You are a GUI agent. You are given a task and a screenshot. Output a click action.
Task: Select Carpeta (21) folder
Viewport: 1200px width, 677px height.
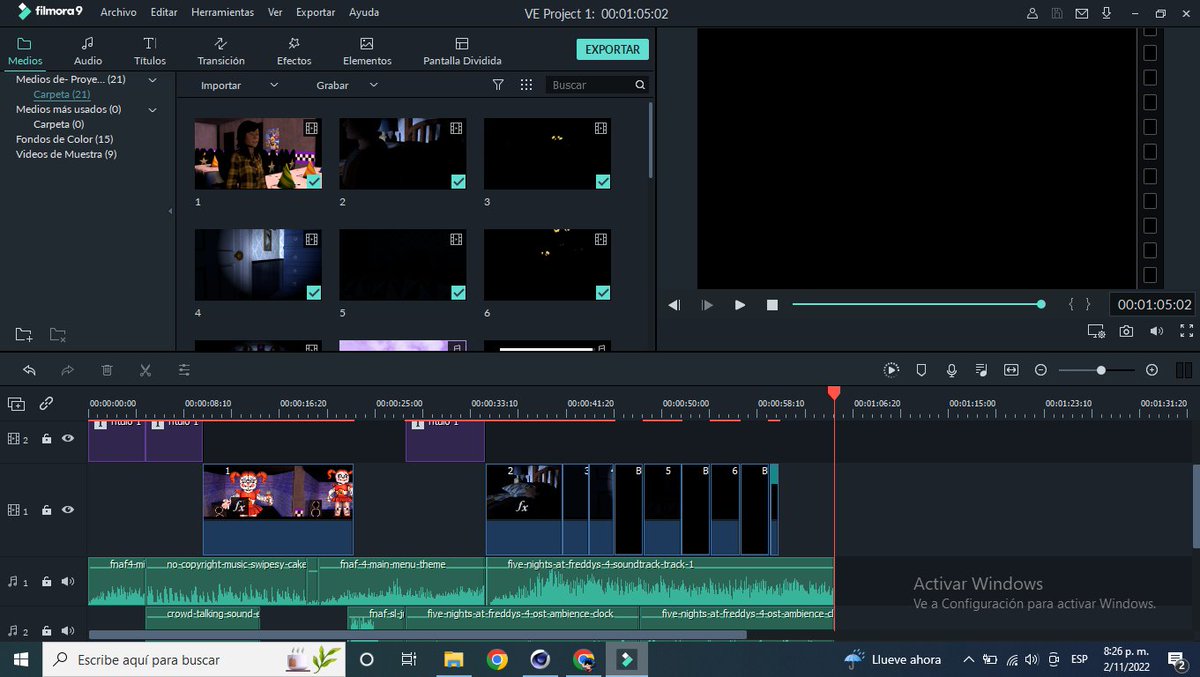click(x=62, y=94)
